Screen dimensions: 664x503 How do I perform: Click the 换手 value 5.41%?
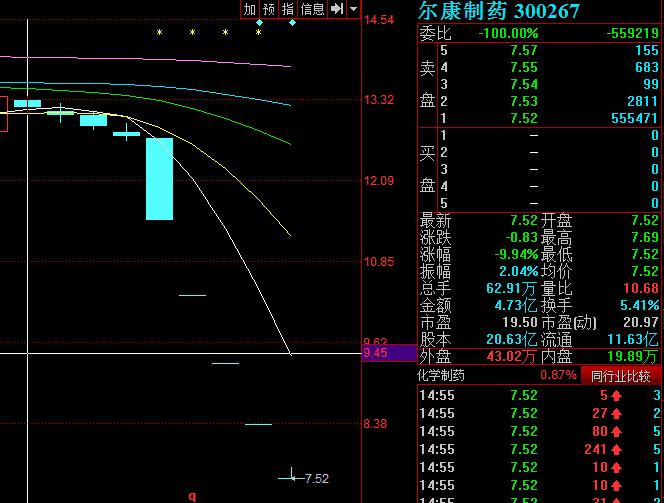[640, 305]
